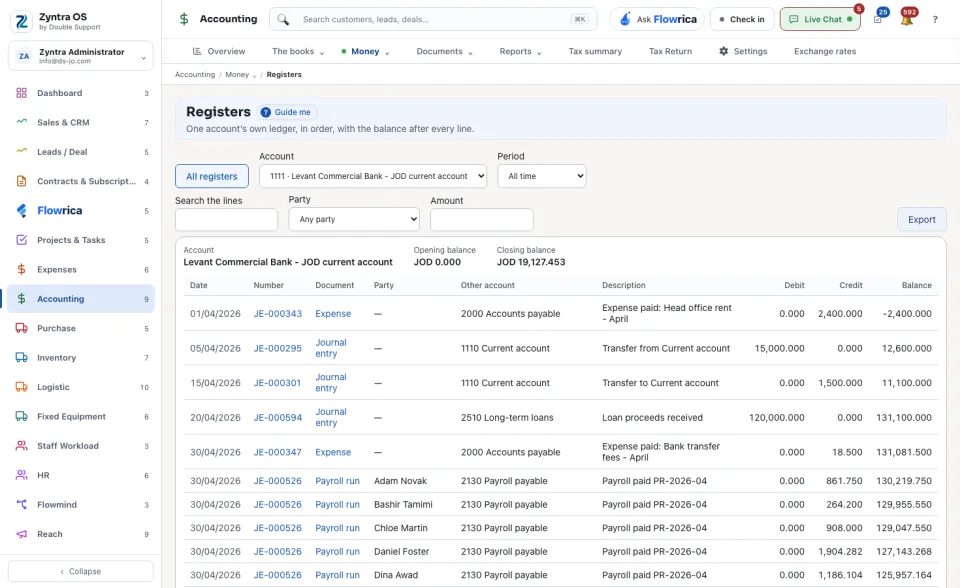
Task: Start a Live Chat
Action: [820, 19]
